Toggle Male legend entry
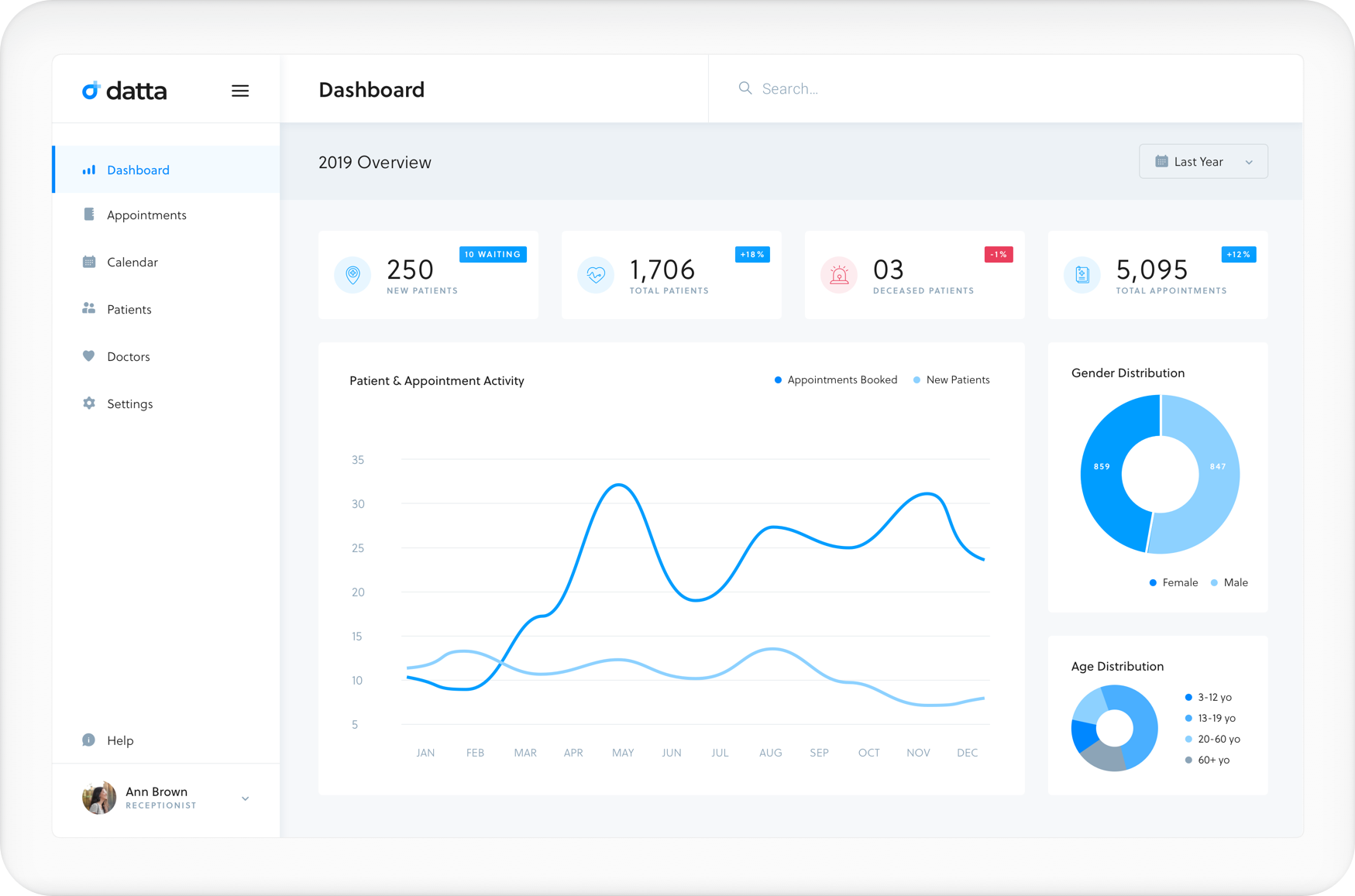This screenshot has height=896, width=1355. click(1229, 582)
